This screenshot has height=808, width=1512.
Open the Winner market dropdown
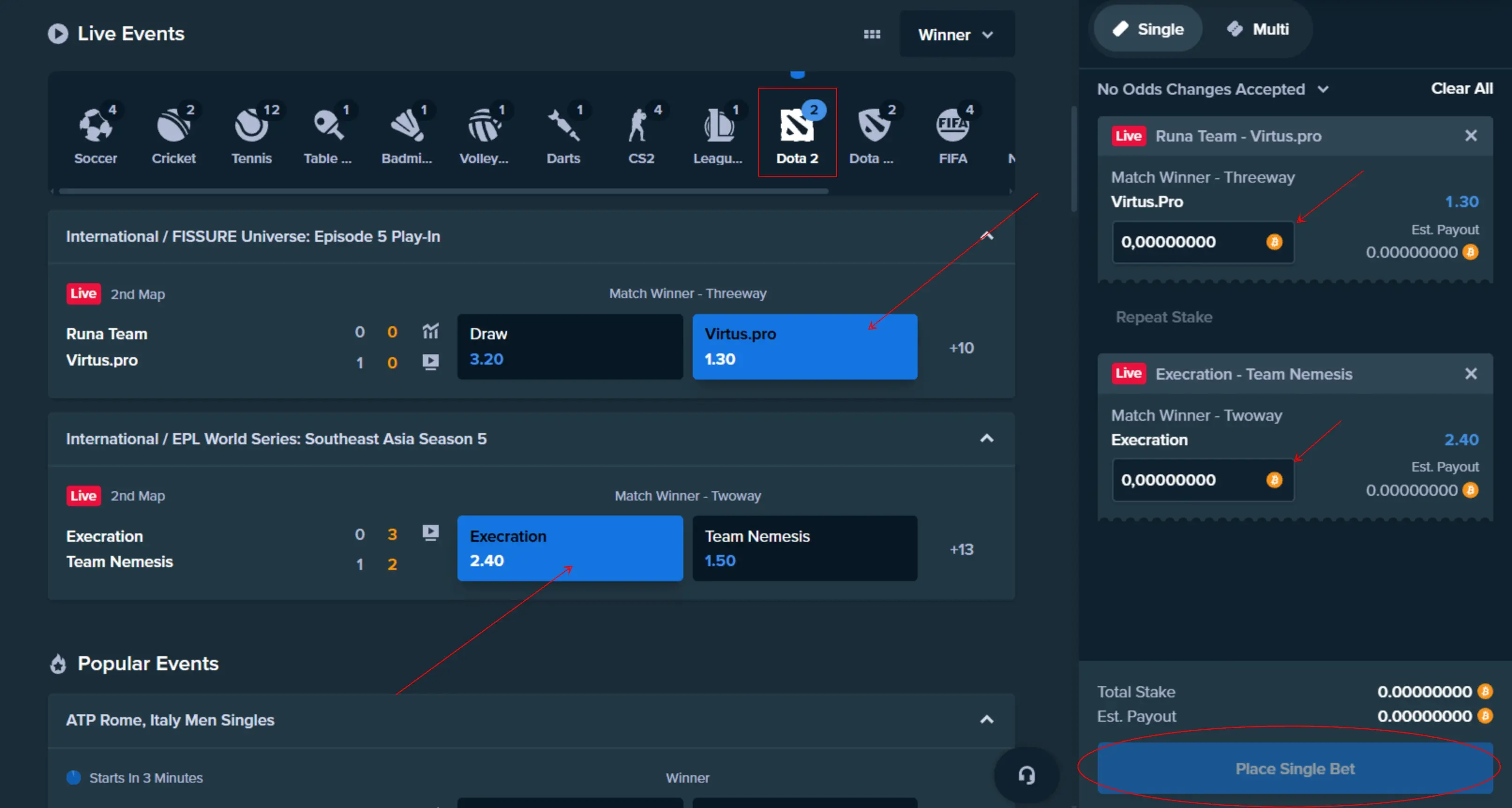point(957,35)
